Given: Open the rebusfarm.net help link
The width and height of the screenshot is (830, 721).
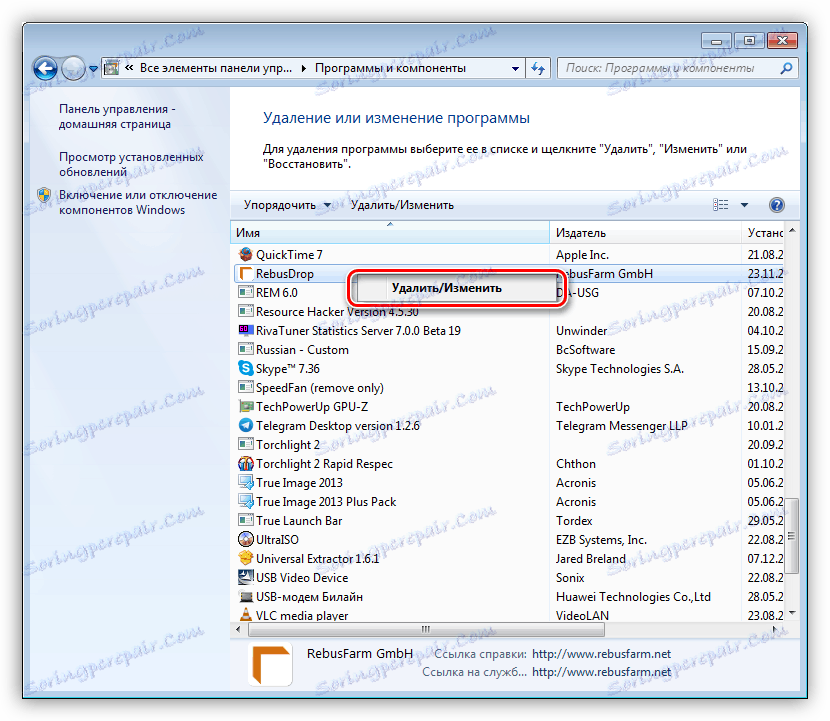Looking at the screenshot, I should (601, 654).
